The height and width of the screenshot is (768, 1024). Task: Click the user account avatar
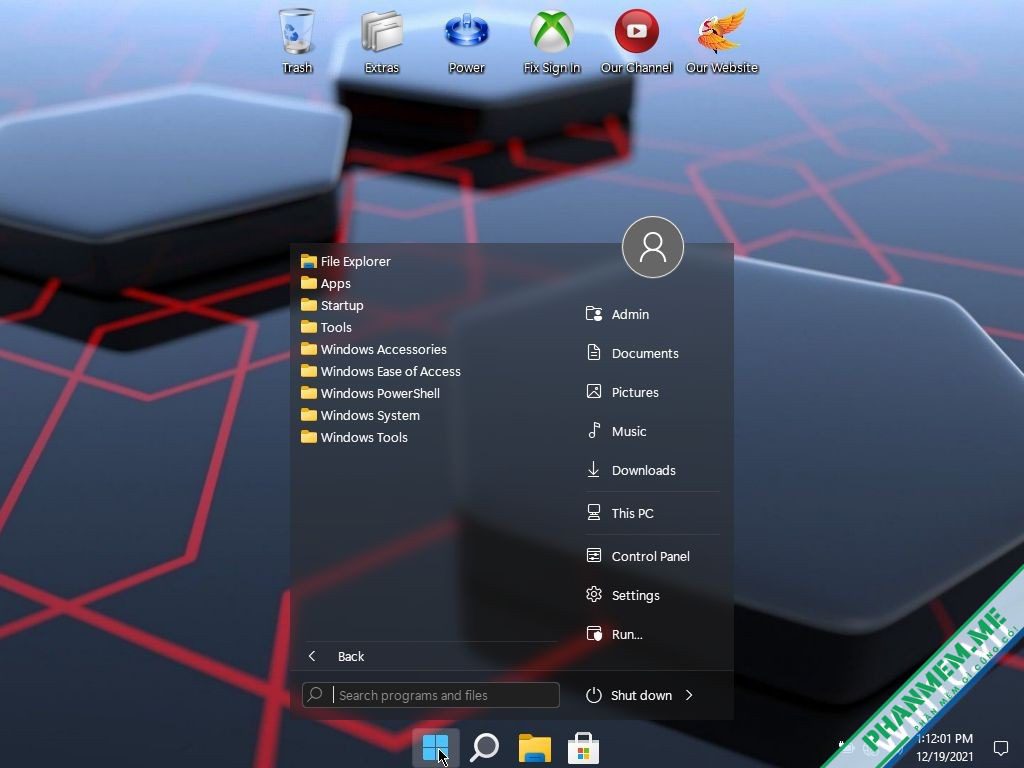(x=652, y=247)
